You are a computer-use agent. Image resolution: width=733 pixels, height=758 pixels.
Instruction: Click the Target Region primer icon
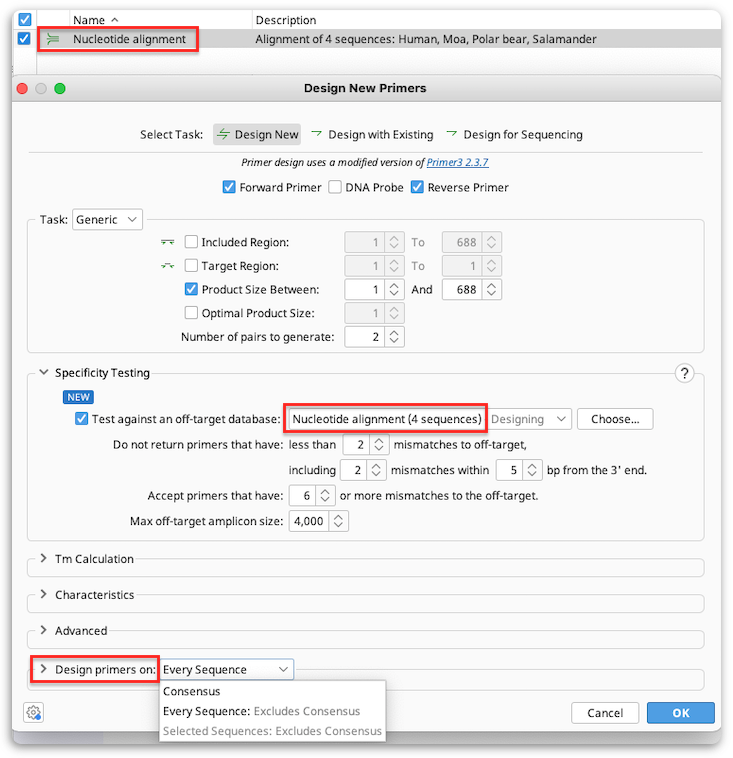[x=167, y=266]
